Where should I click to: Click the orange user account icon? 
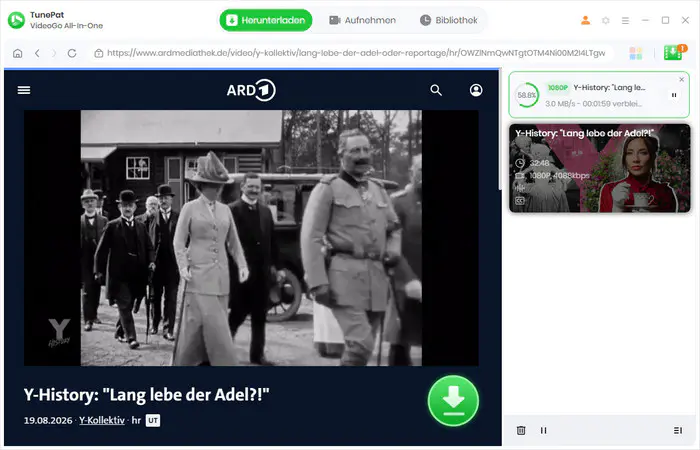pyautogui.click(x=585, y=21)
